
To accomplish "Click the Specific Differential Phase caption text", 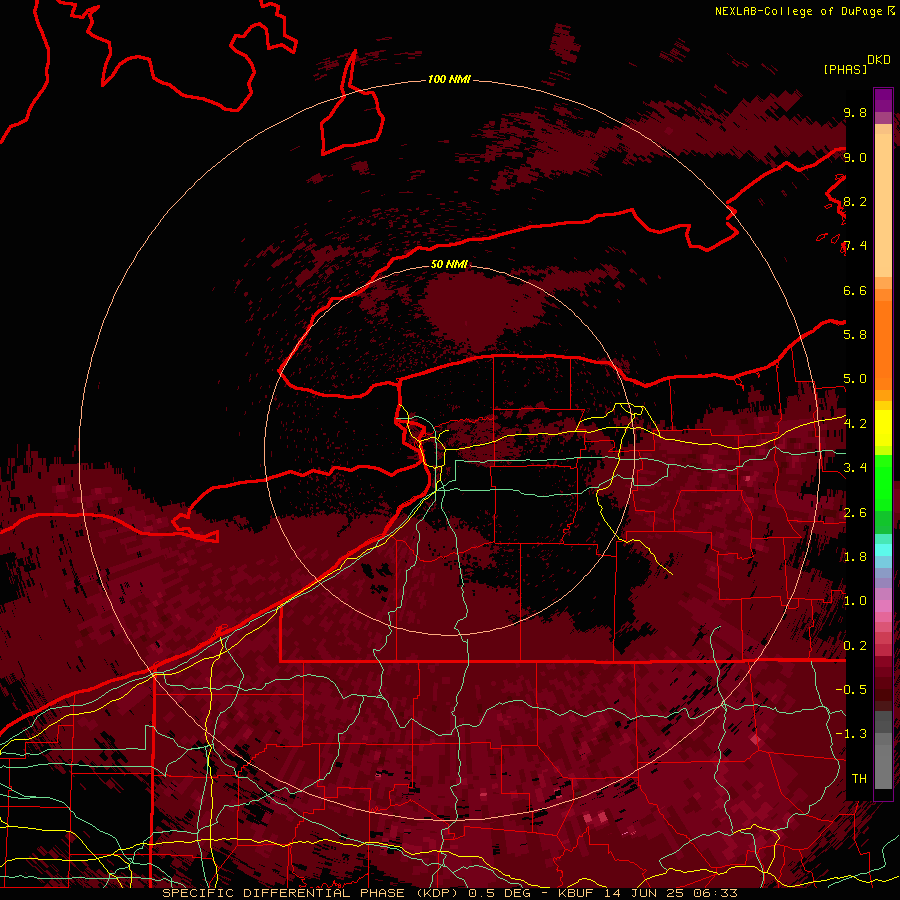I will pos(449,893).
